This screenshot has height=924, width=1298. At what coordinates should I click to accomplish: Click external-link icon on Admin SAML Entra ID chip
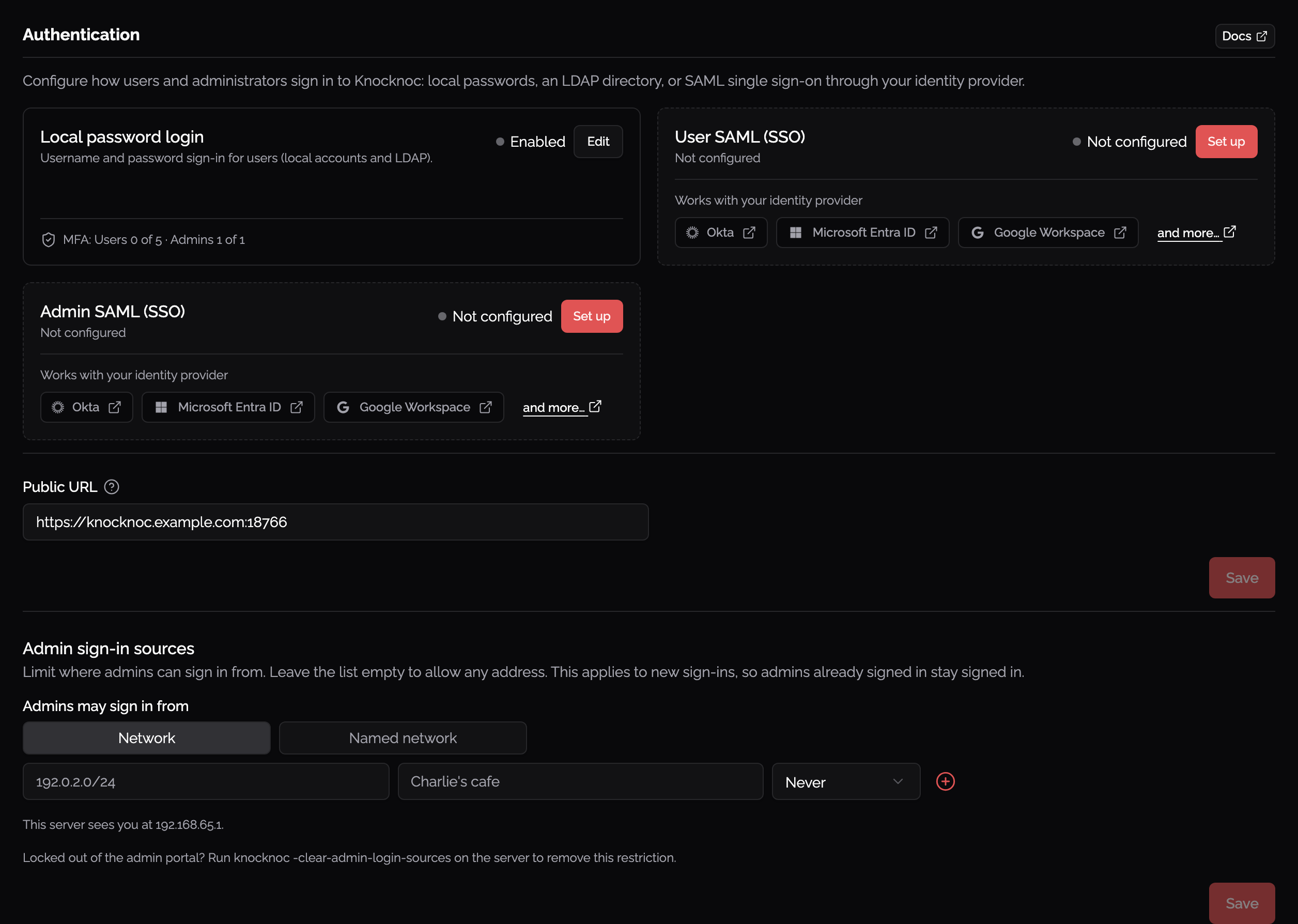tap(297, 407)
